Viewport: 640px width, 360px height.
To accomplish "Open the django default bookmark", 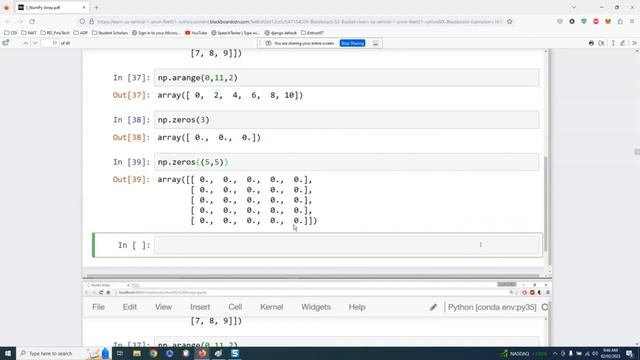I will click(x=281, y=33).
